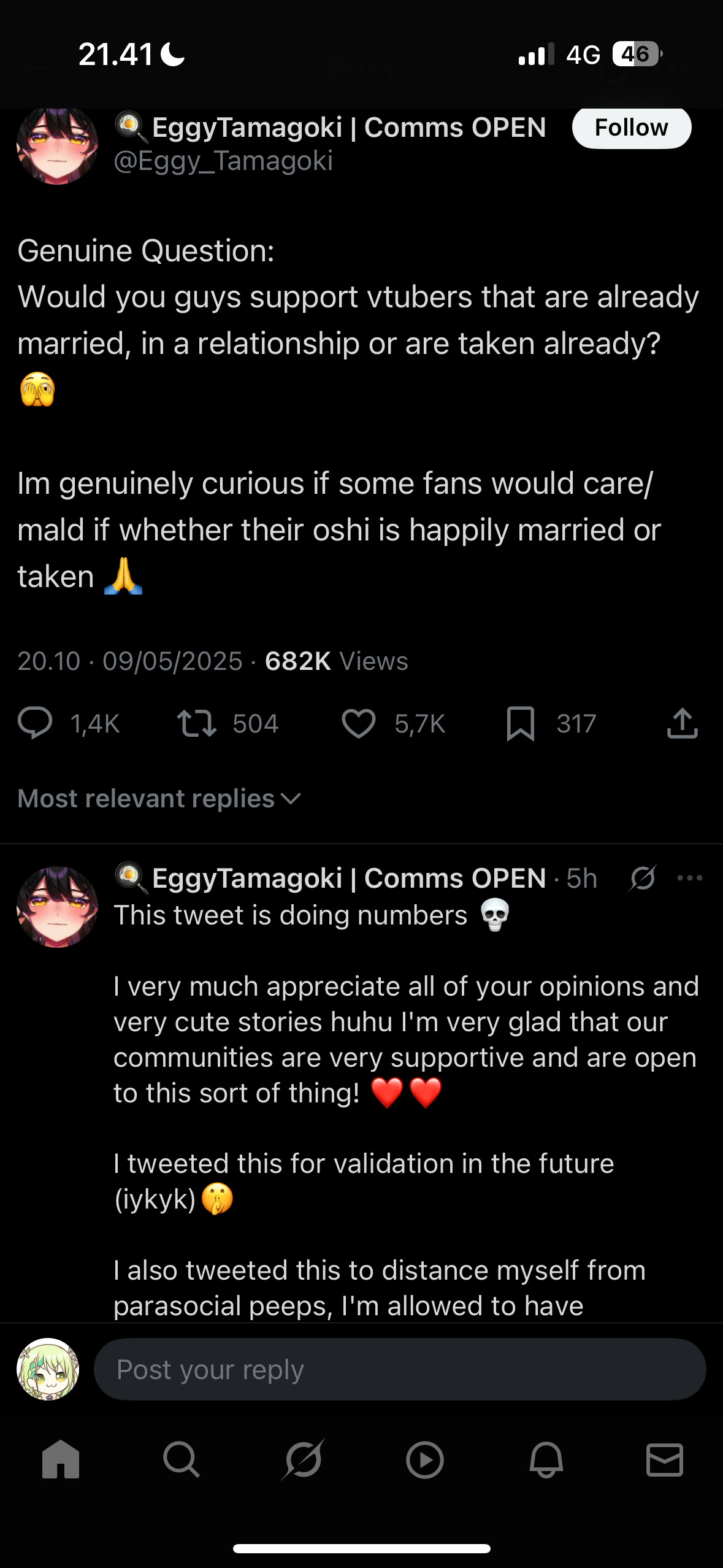This screenshot has height=1568, width=723.
Task: Open the video play tab icon
Action: (x=424, y=1459)
